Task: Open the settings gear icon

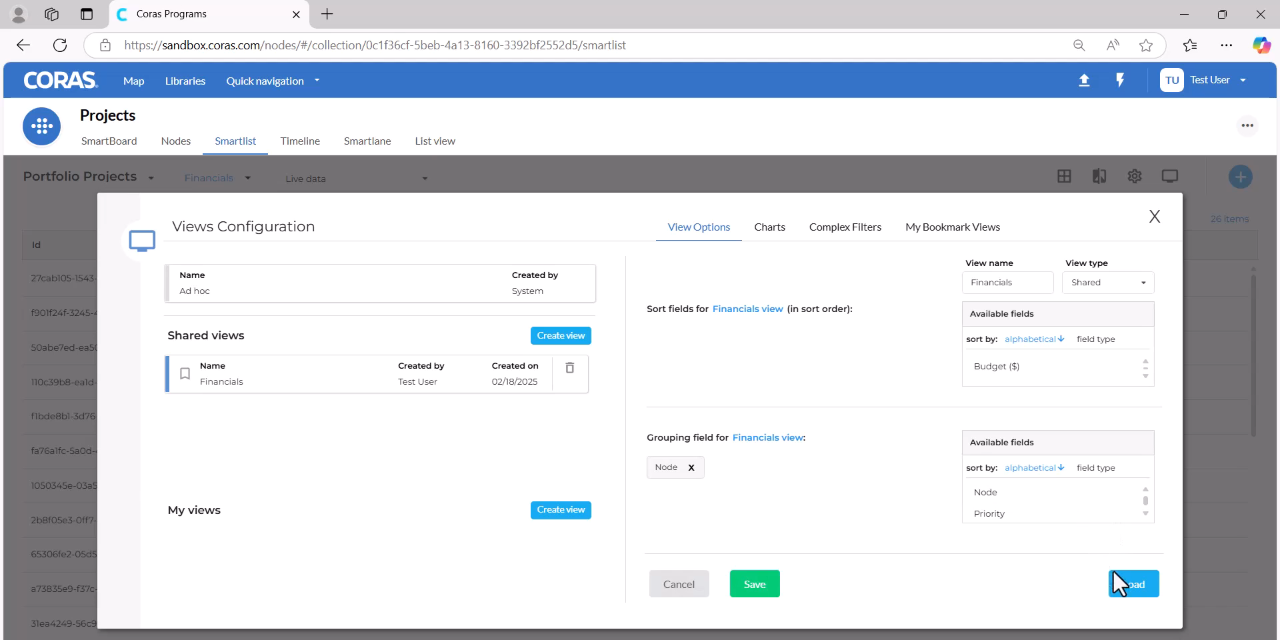Action: pyautogui.click(x=1134, y=176)
